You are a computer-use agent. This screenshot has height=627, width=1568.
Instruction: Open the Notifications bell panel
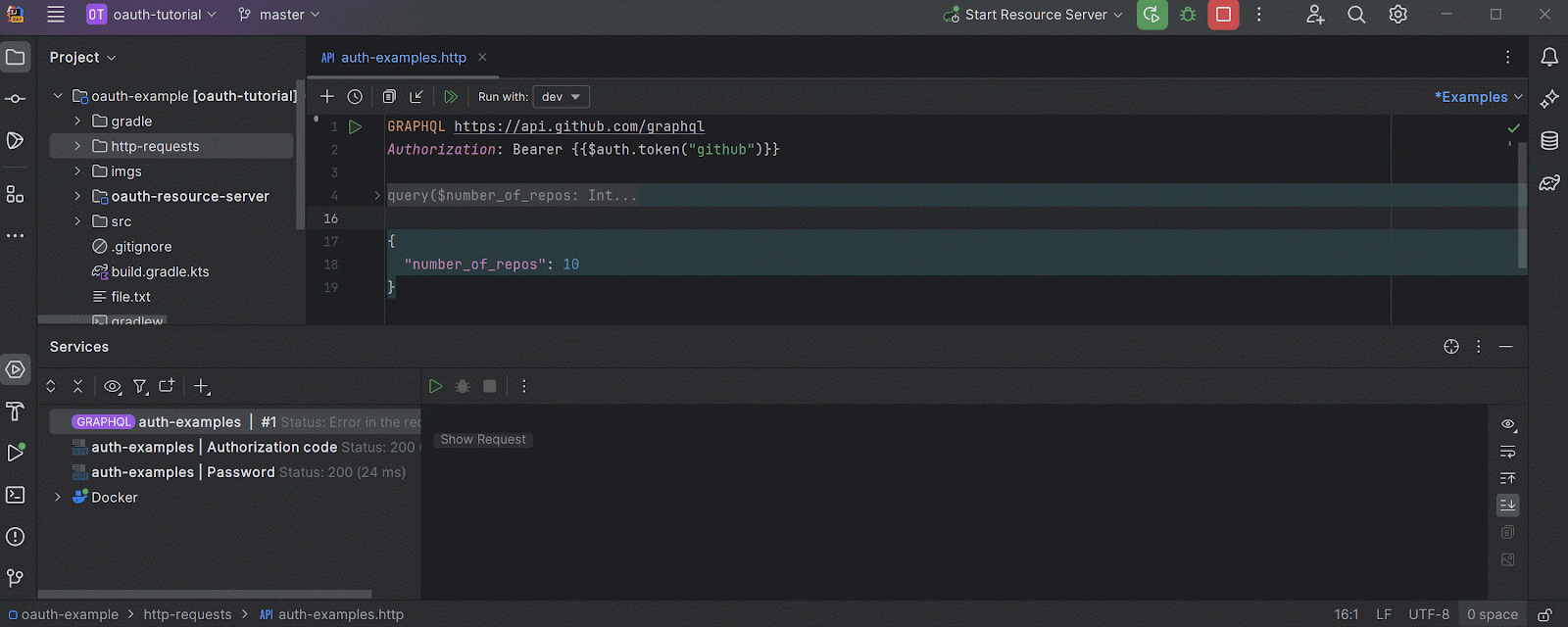click(x=1549, y=58)
